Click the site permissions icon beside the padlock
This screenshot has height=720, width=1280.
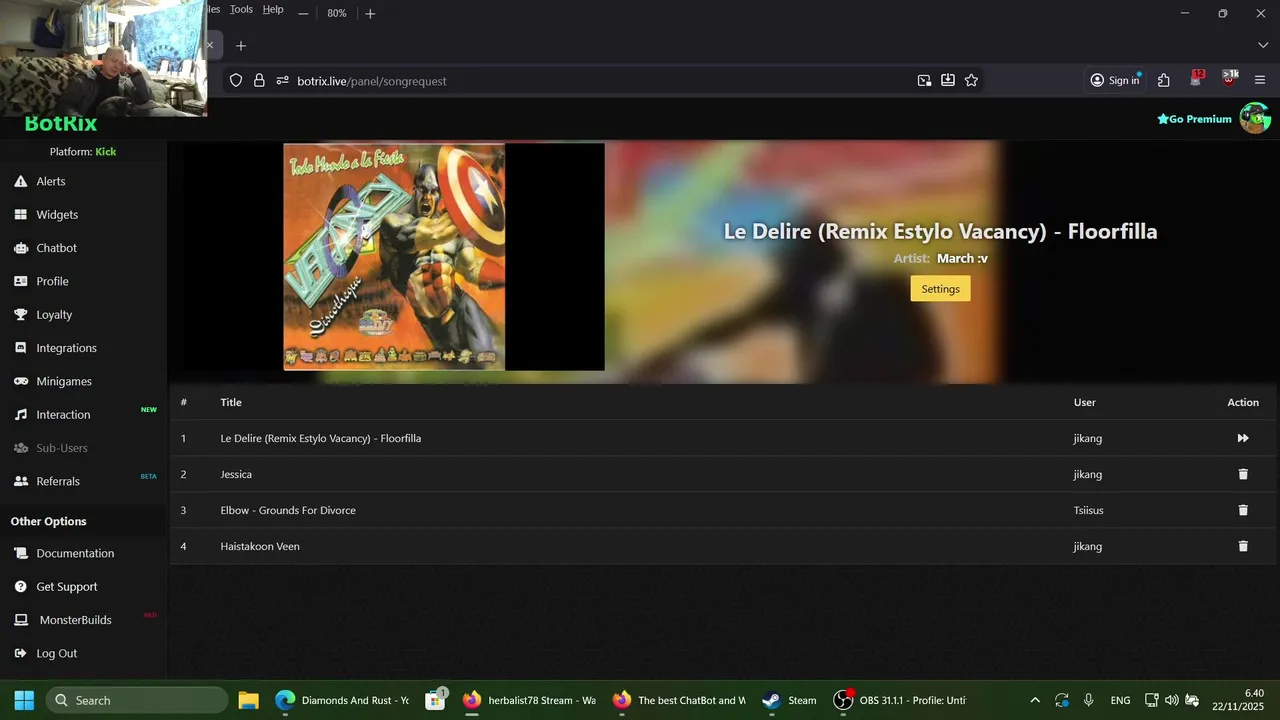point(283,81)
